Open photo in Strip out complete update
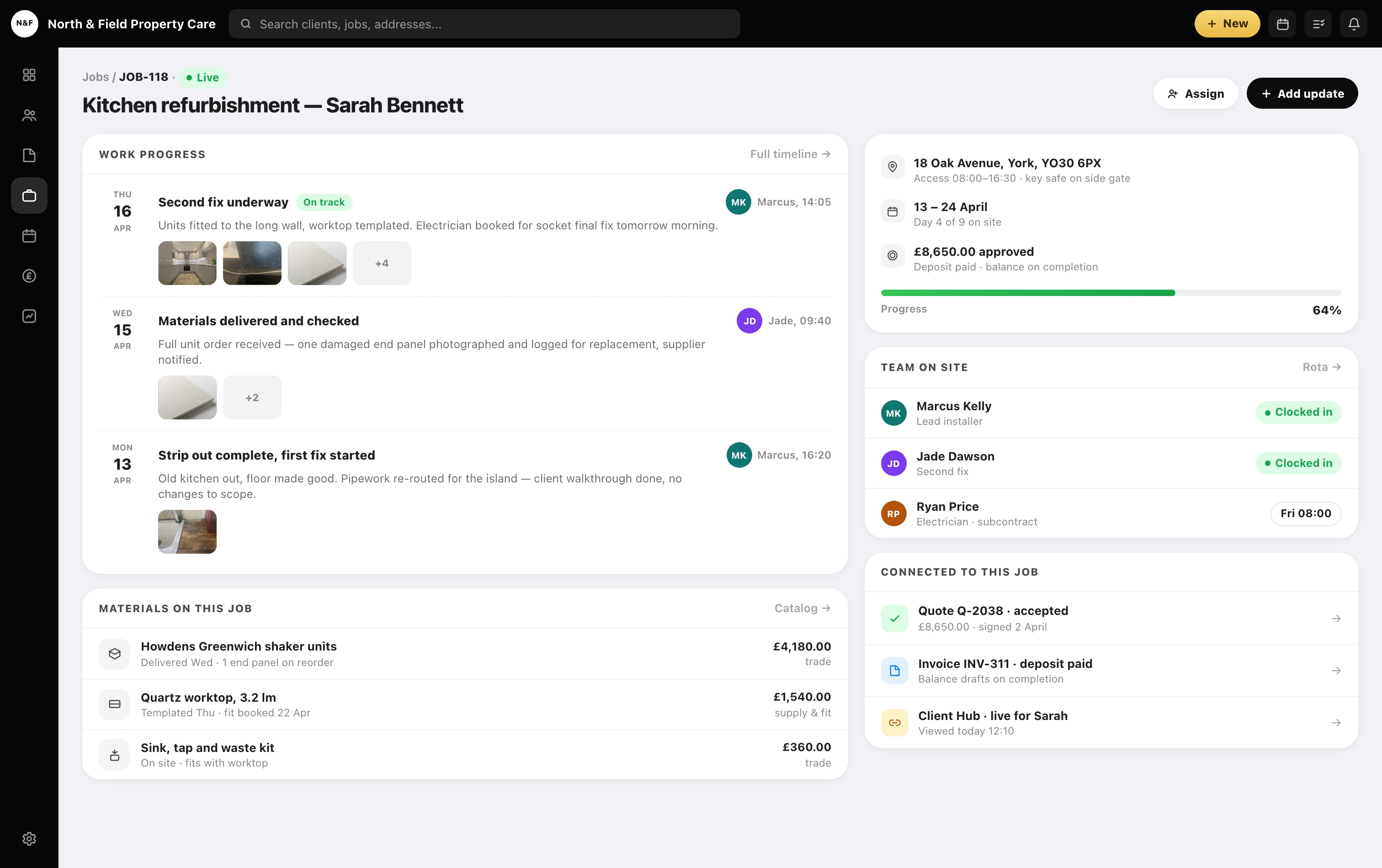1382x868 pixels. pyautogui.click(x=187, y=532)
